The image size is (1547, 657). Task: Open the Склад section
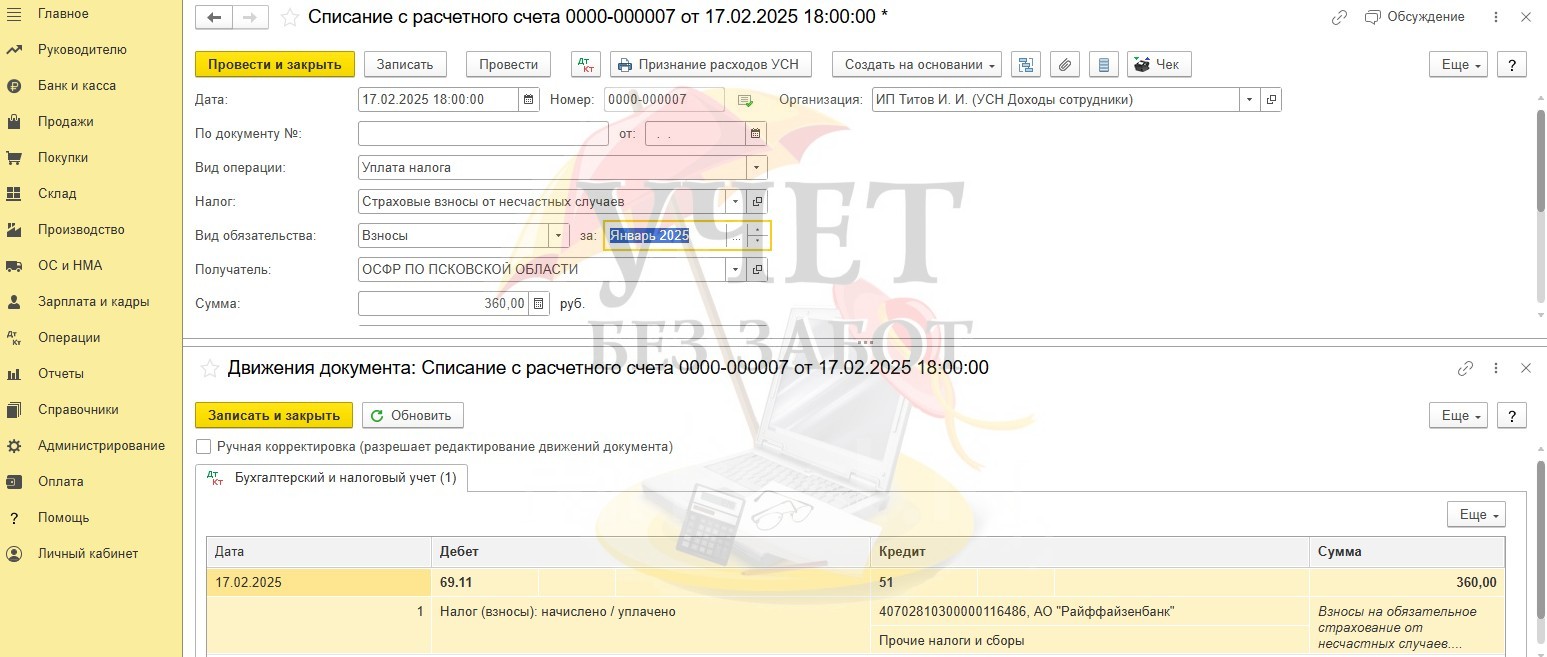(57, 194)
